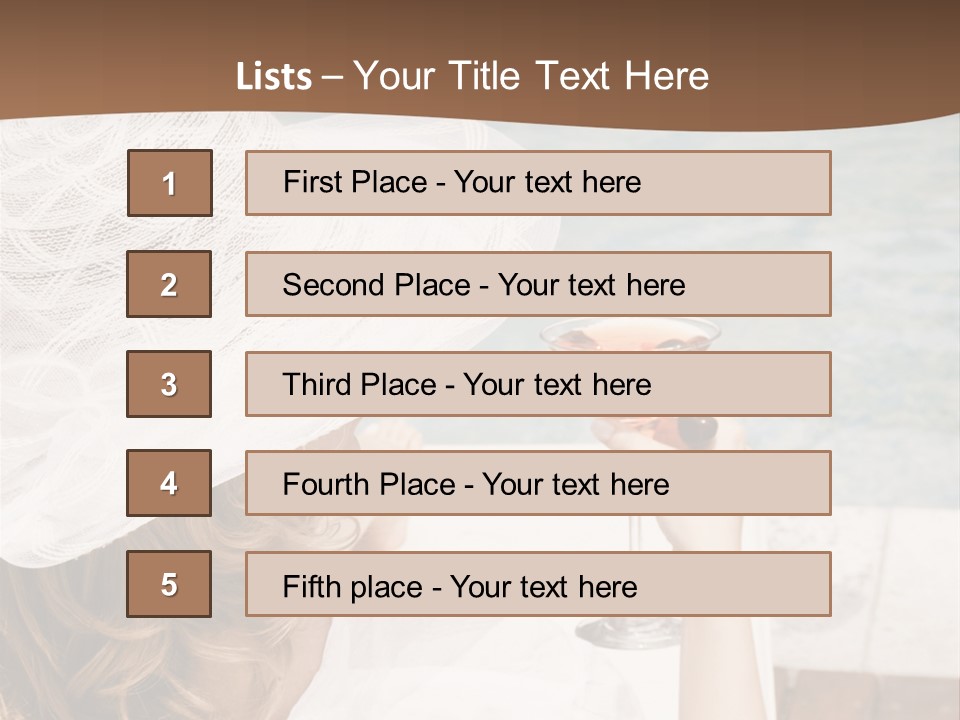Select the Third Place text bar

538,384
